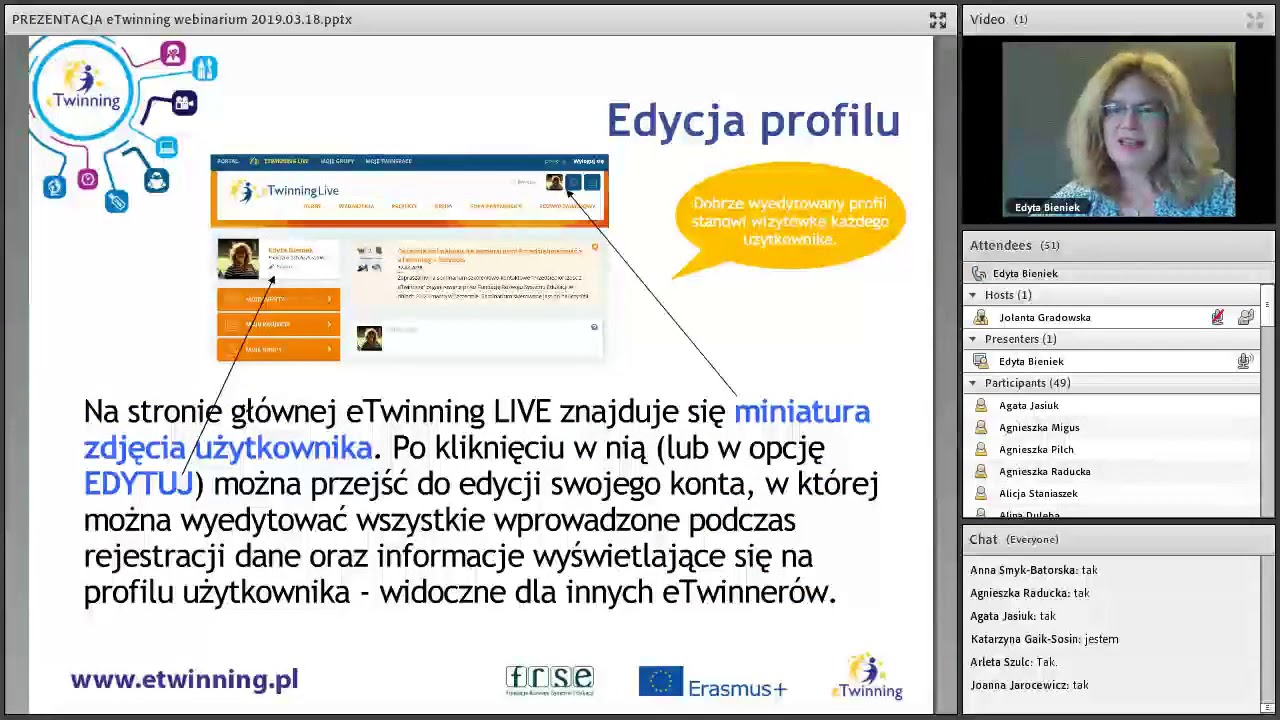
Task: Select participant Agnieszka Migus
Action: tap(1039, 427)
